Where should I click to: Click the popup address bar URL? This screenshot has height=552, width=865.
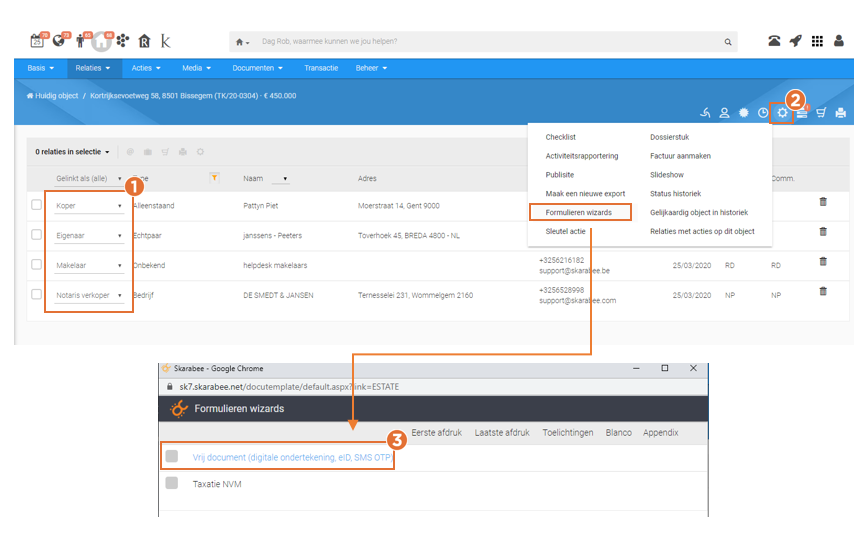coord(289,387)
